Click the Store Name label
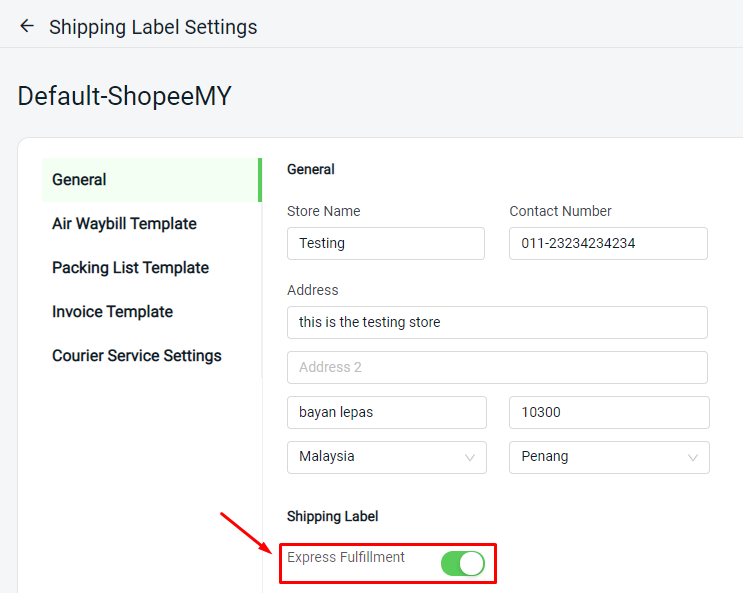This screenshot has height=593, width=743. click(x=323, y=211)
